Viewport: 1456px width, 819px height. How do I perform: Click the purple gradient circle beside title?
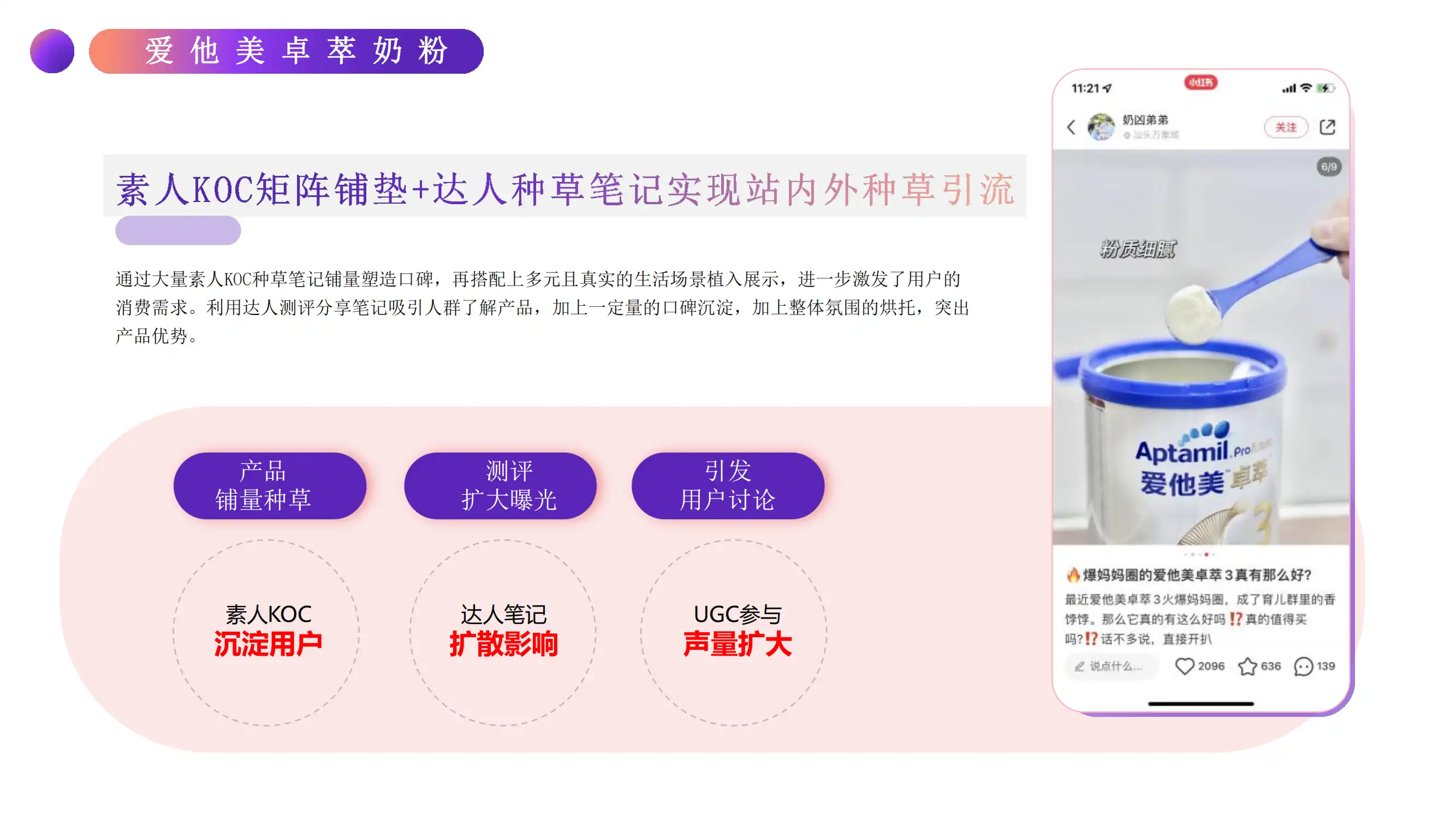click(x=52, y=51)
